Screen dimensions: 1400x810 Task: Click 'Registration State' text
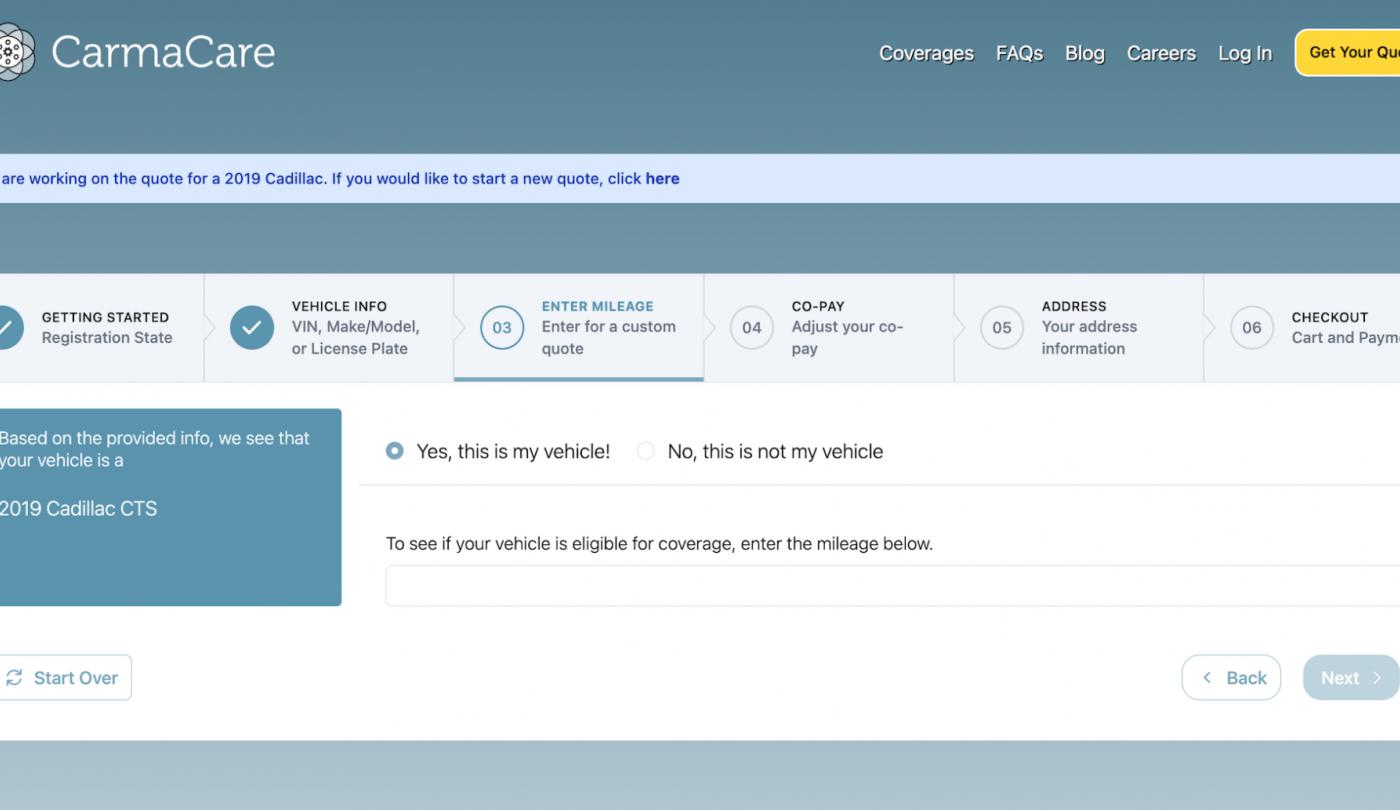pos(107,338)
